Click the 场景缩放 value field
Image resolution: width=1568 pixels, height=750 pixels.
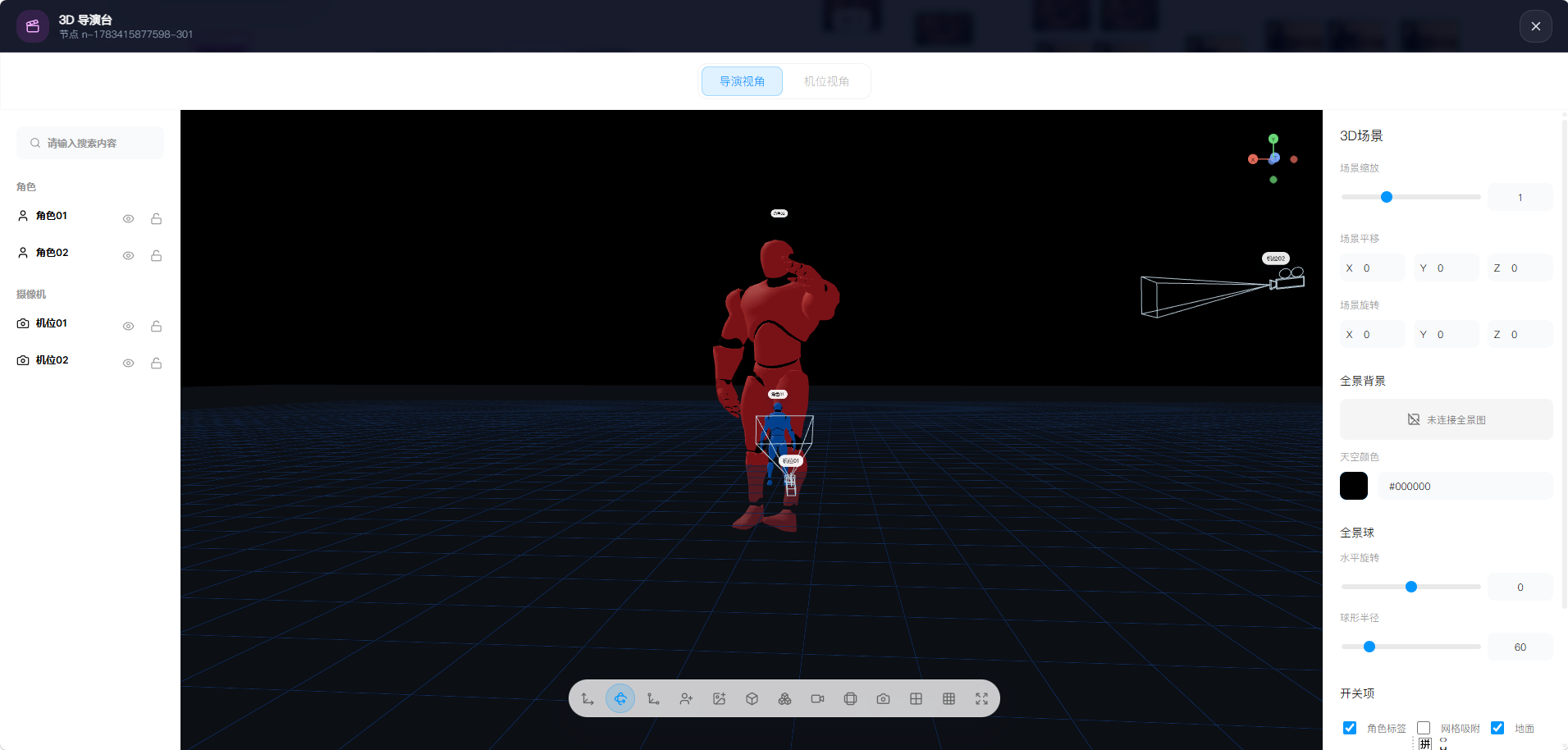1520,197
